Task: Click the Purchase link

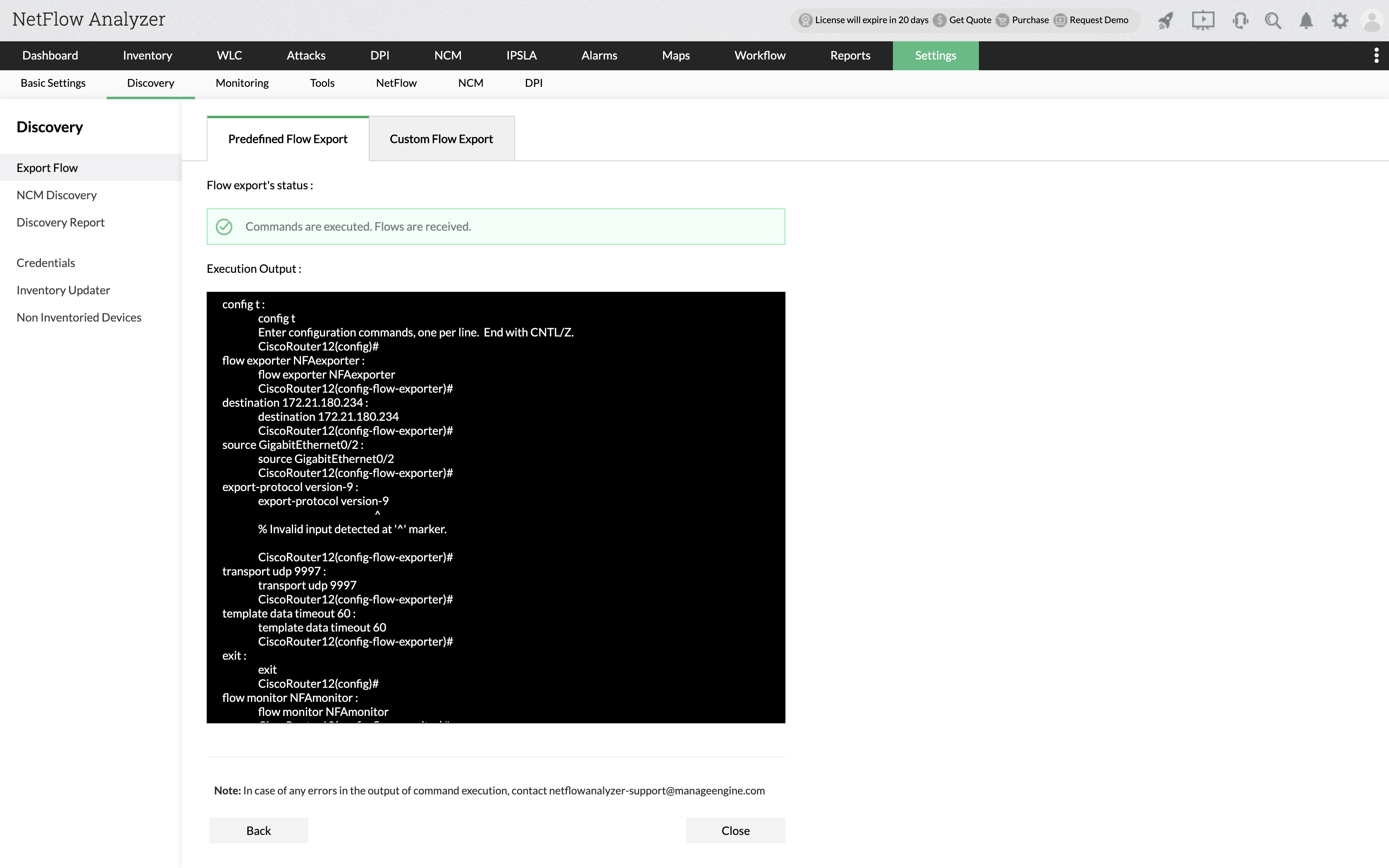Action: point(1030,20)
